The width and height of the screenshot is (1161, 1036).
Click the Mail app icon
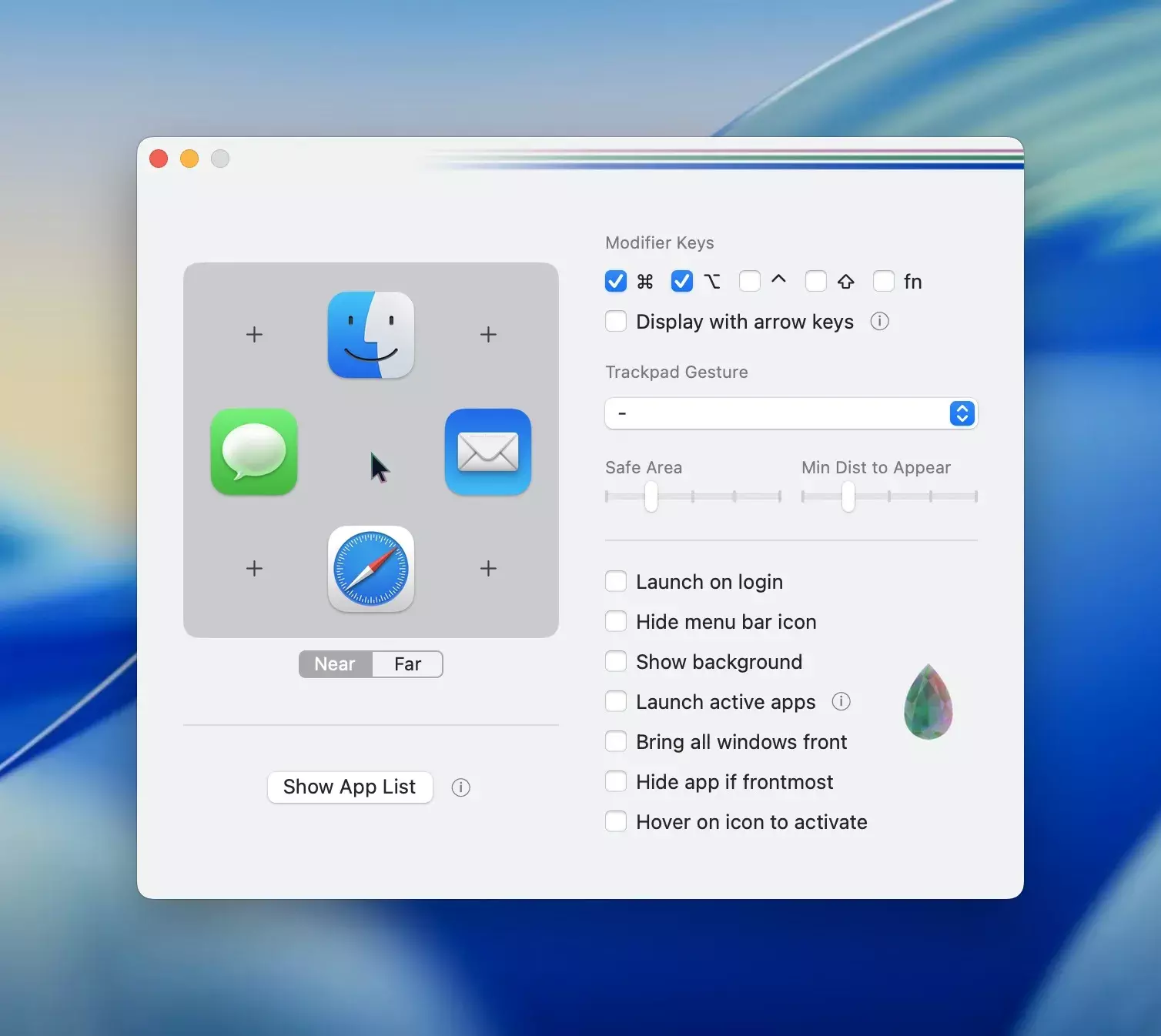(x=487, y=452)
